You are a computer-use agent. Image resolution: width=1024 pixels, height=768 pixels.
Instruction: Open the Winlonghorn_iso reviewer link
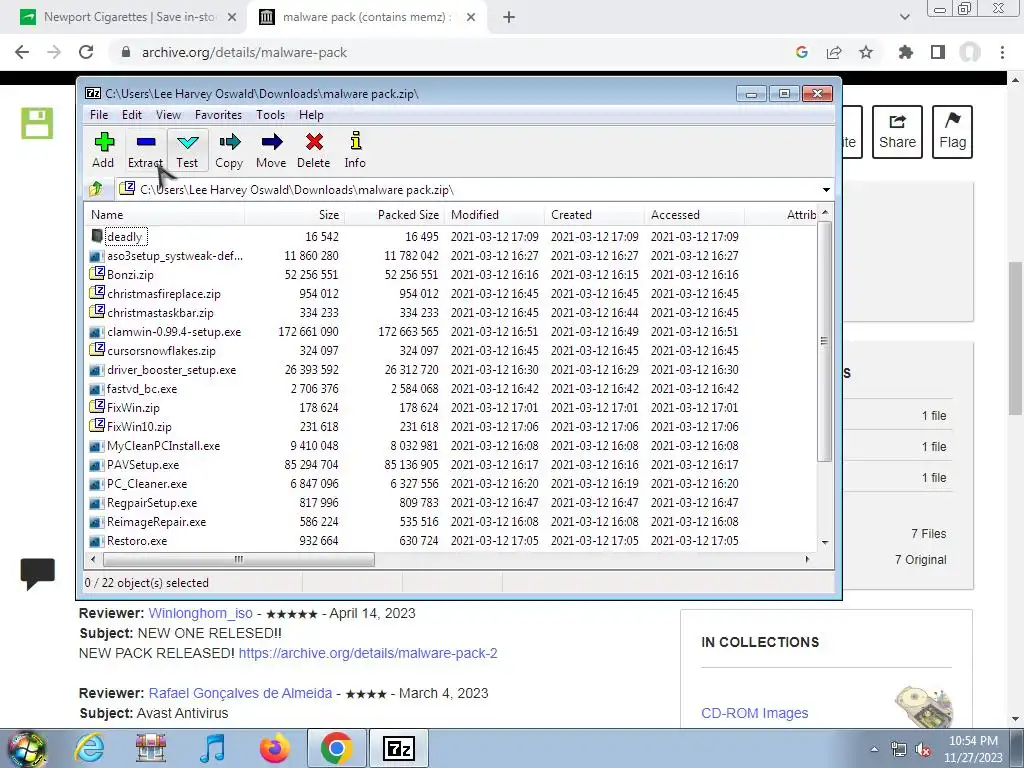pos(200,613)
